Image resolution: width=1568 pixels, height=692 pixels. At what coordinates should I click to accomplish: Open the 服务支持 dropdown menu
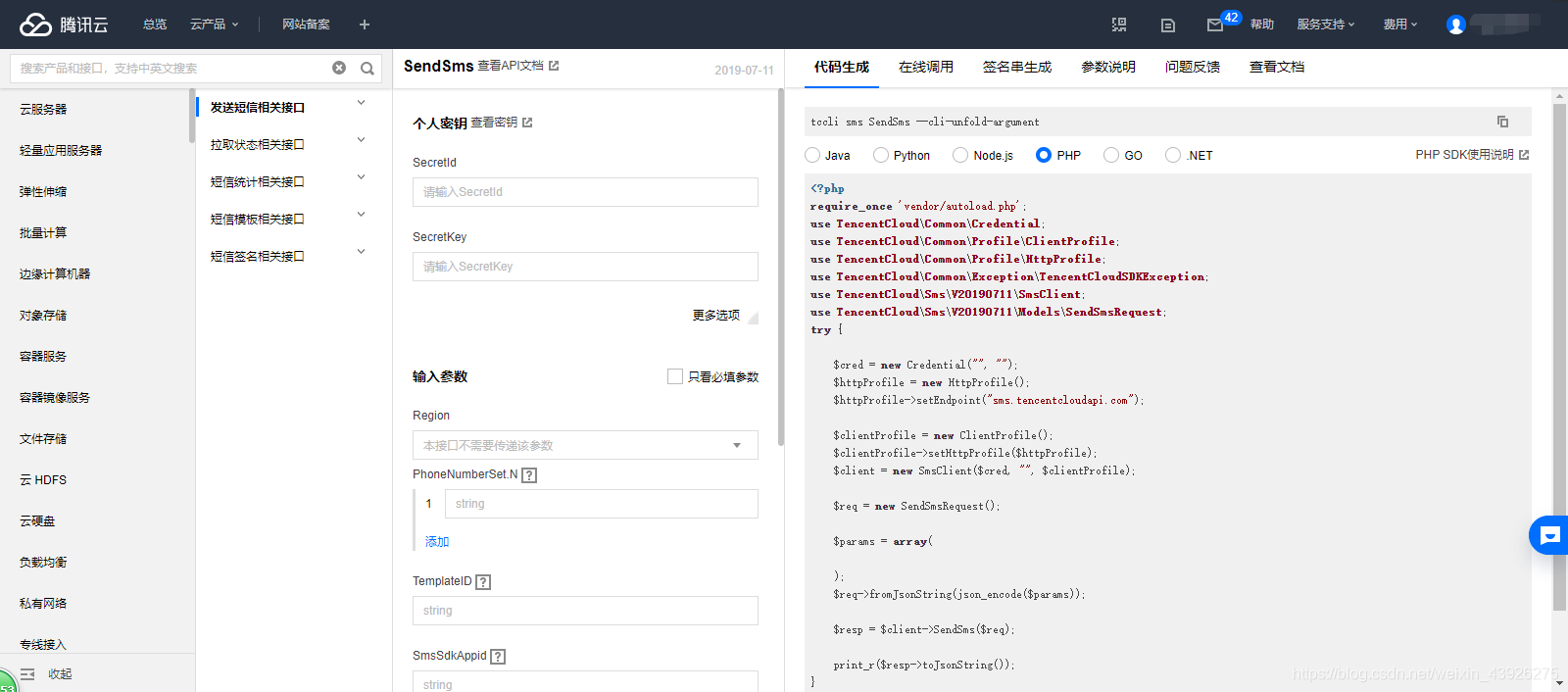[x=1326, y=25]
